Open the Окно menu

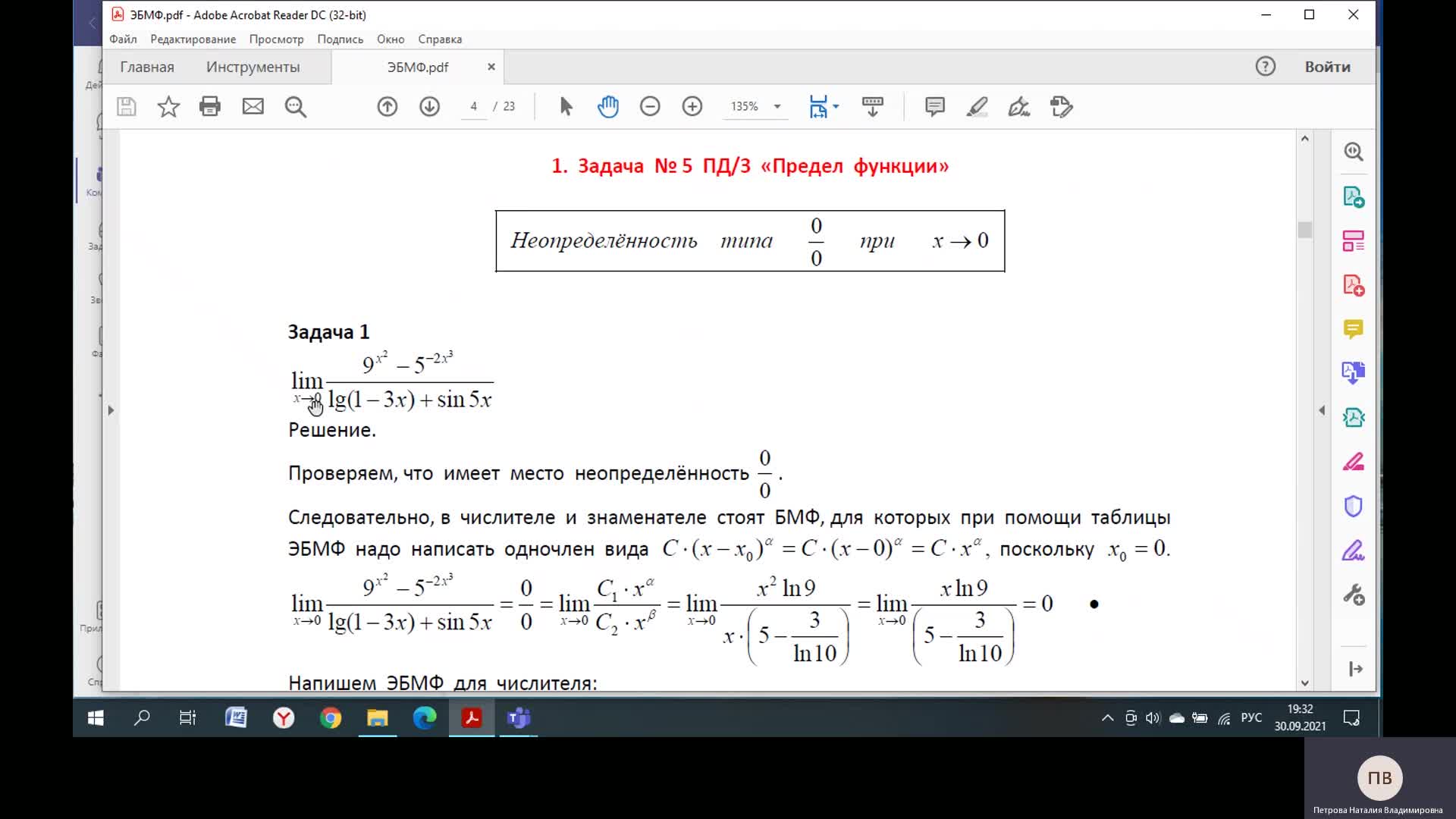(391, 39)
